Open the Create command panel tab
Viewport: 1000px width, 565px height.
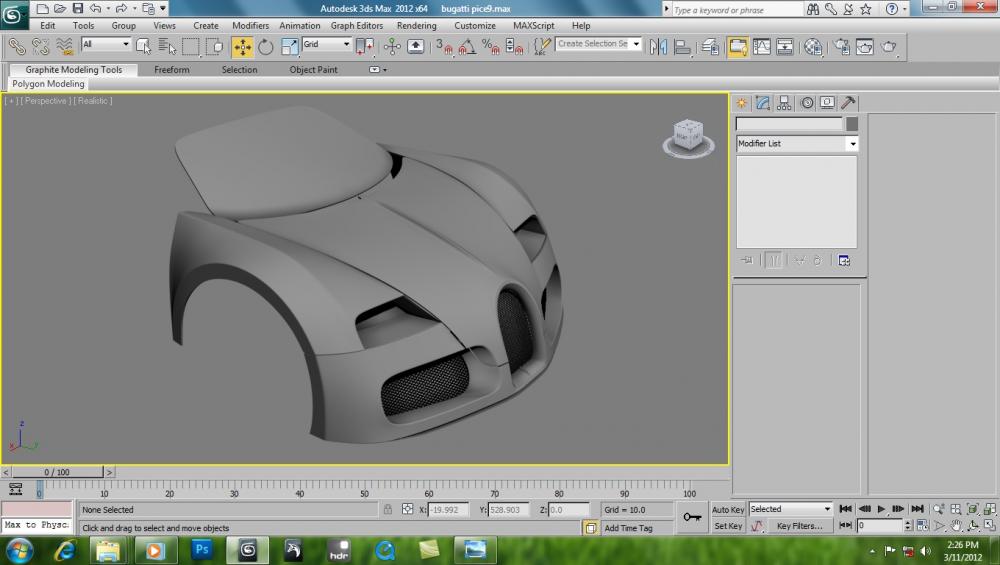click(x=742, y=103)
